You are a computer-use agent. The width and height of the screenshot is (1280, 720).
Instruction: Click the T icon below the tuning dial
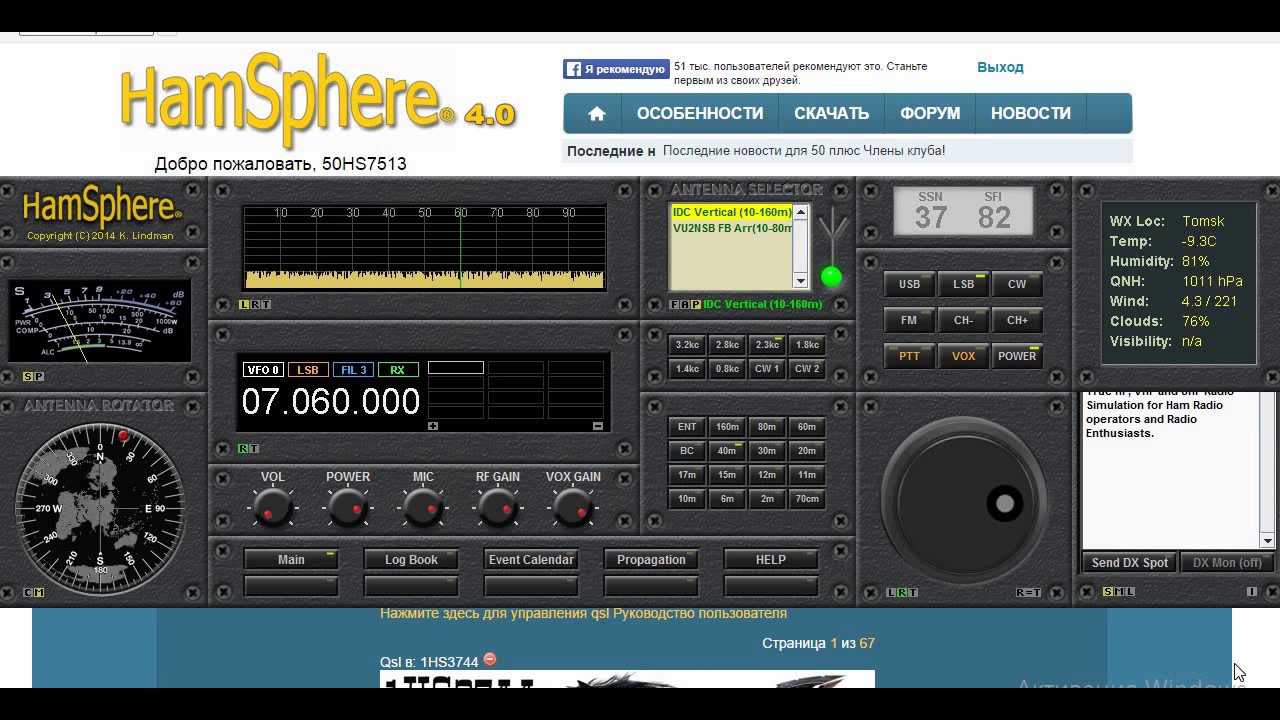[x=913, y=592]
